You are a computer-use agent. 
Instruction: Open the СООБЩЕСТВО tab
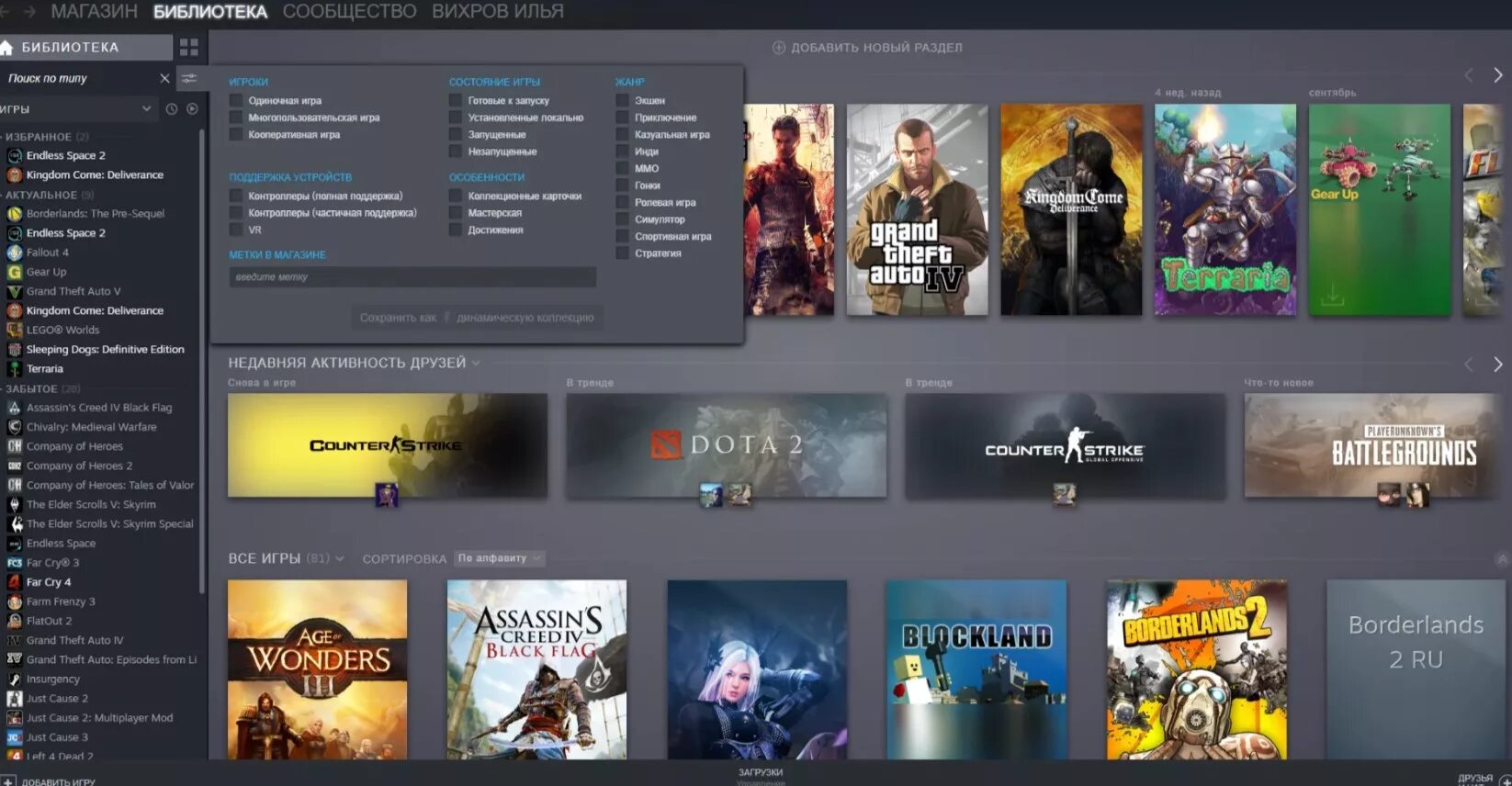pos(349,12)
